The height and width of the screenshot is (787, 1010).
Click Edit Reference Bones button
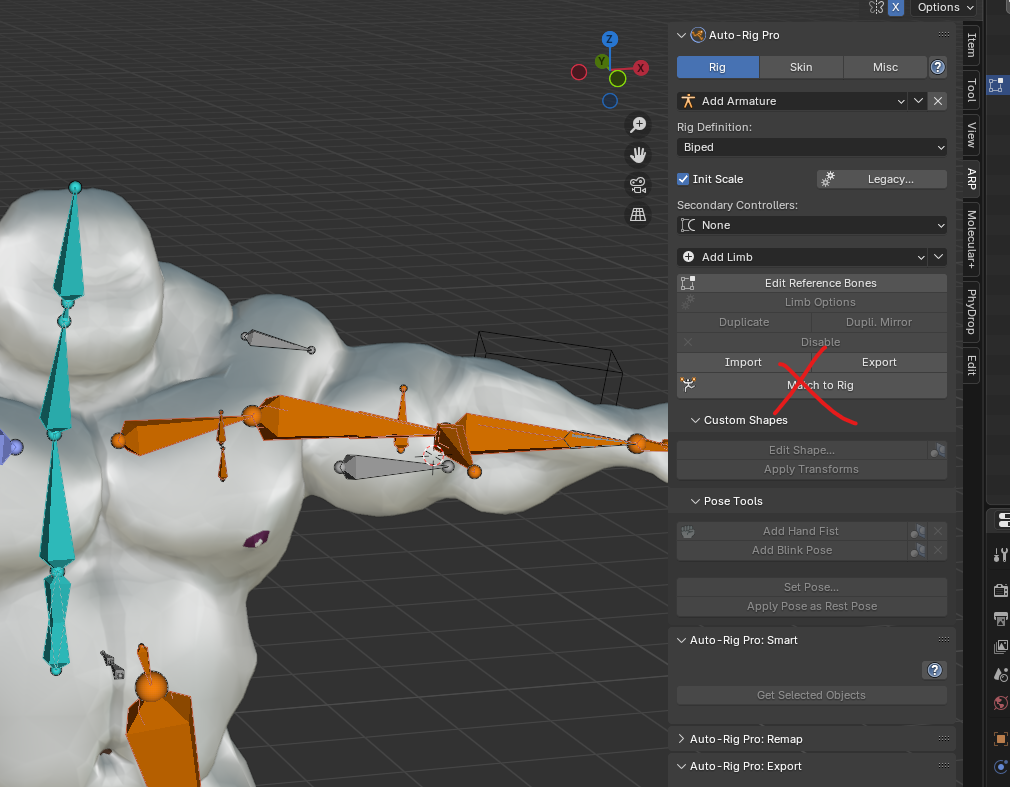click(812, 283)
